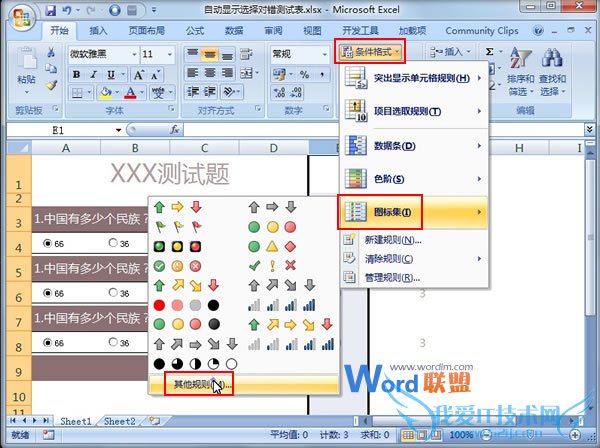
Task: Toggle Italic formatting
Action: click(94, 74)
